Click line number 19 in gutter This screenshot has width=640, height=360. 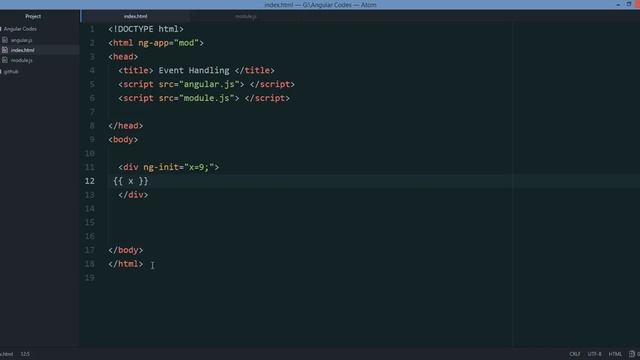tap(90, 278)
